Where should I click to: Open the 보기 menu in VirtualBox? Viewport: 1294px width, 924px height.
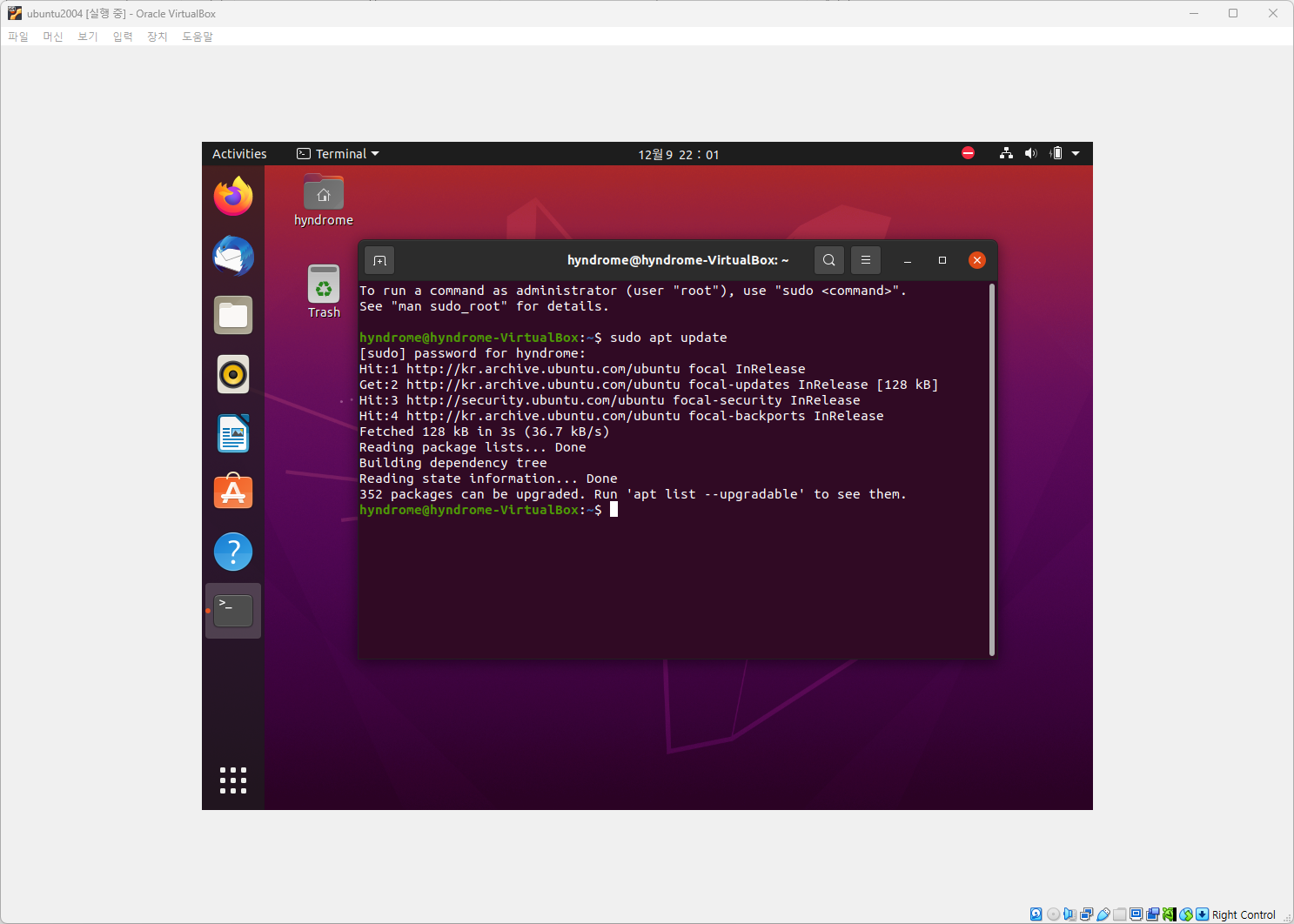click(x=88, y=37)
